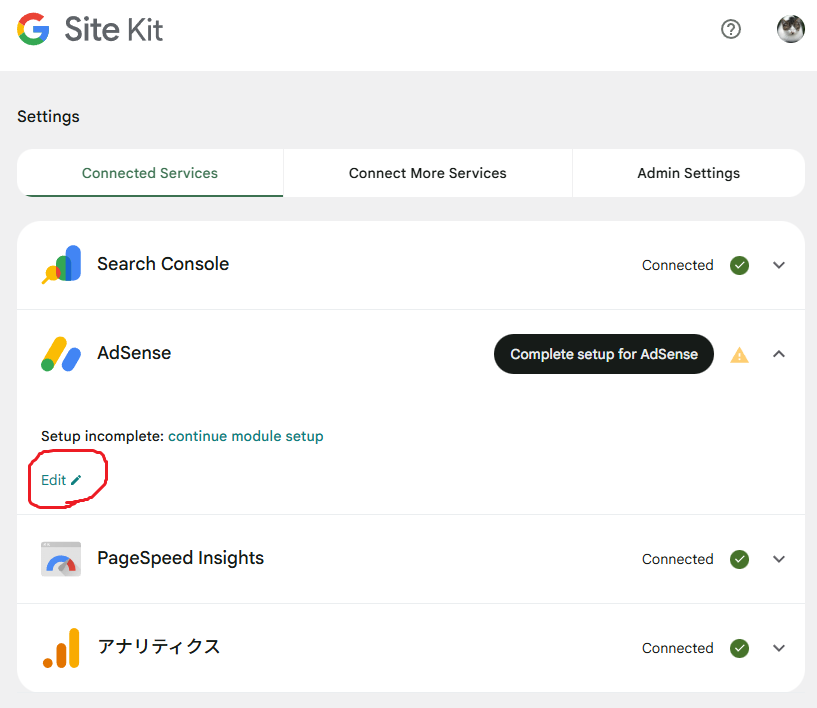Expand the アナリティクス section chevron
Screen dimensions: 817x708
pos(780,648)
